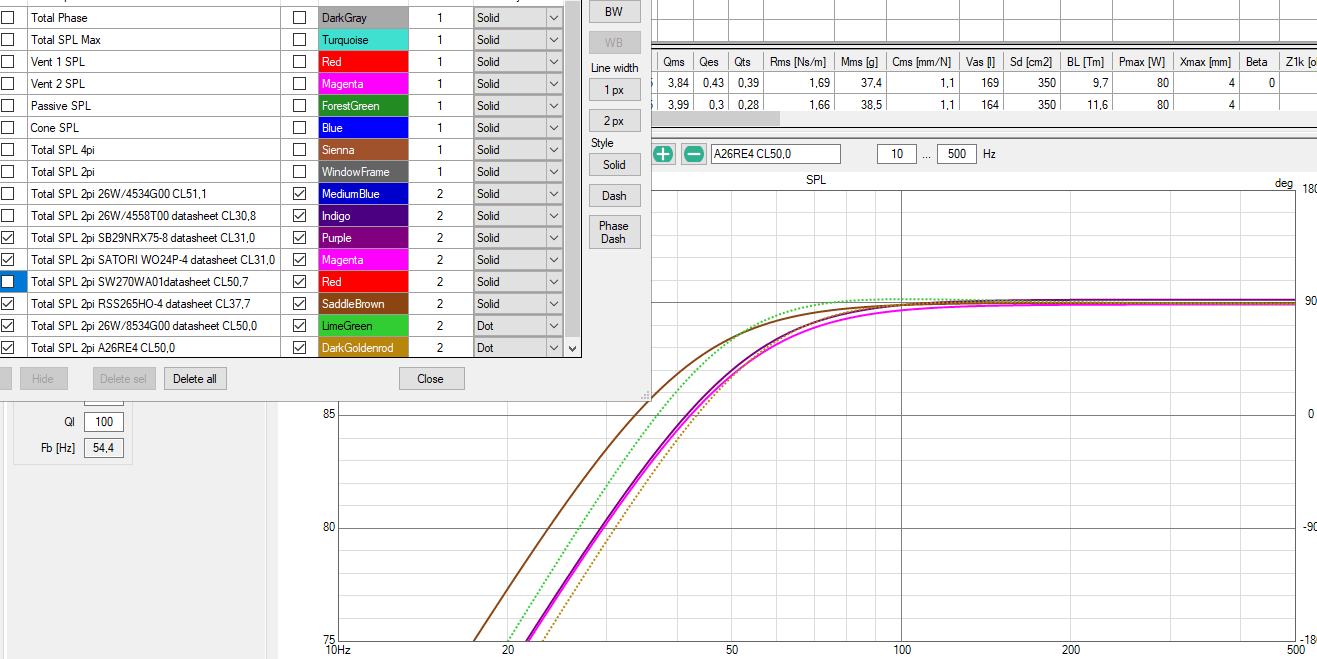Viewport: 1317px width, 659px height.
Task: Tick the leftmost checkbox of Total Phase row
Action: (x=8, y=18)
